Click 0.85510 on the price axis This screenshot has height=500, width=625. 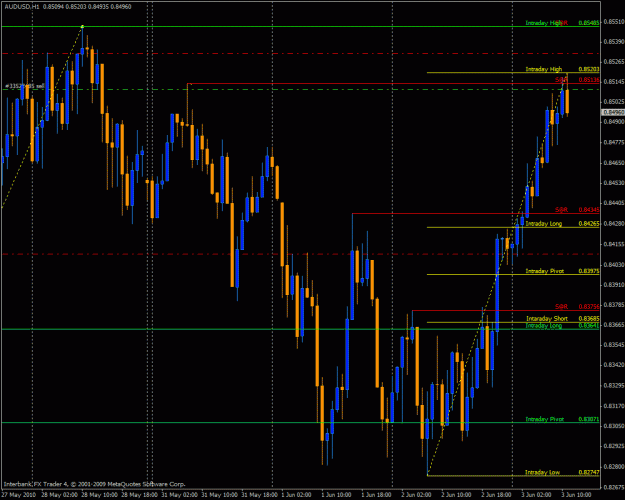pos(614,22)
